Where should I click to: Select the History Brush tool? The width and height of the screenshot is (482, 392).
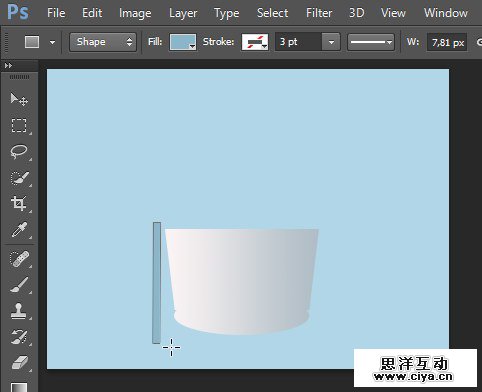click(19, 337)
